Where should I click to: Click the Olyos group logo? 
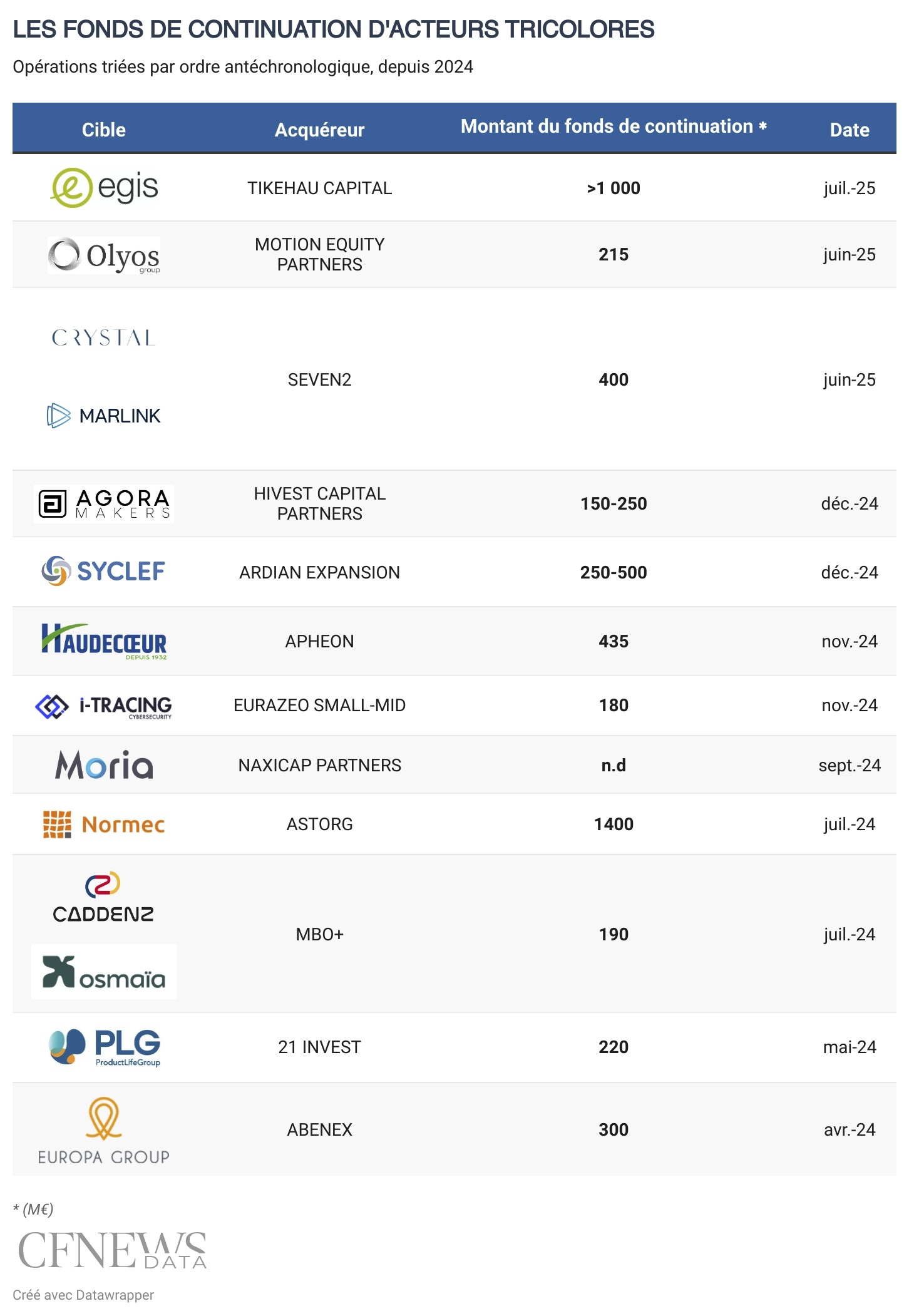[104, 255]
